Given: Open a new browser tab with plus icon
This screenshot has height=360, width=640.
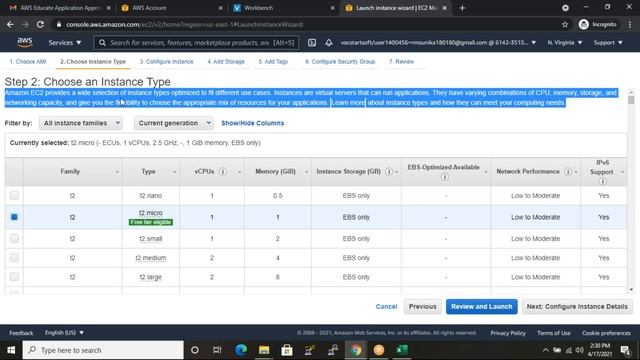Looking at the screenshot, I should tap(462, 8).
